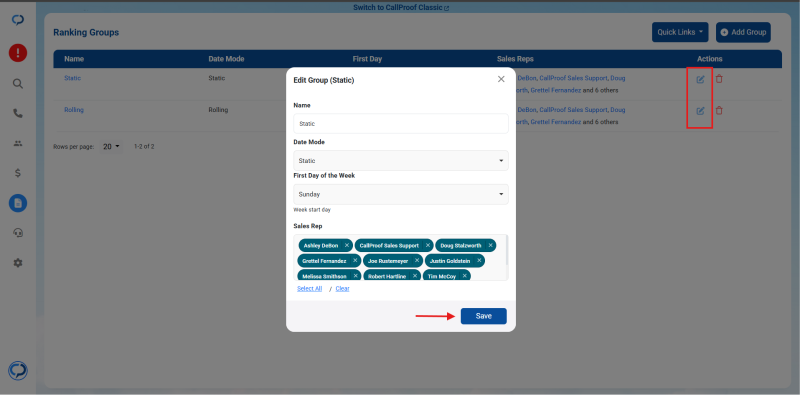Remove Tim McCoy chip
The width and height of the screenshot is (800, 395).
(x=464, y=276)
